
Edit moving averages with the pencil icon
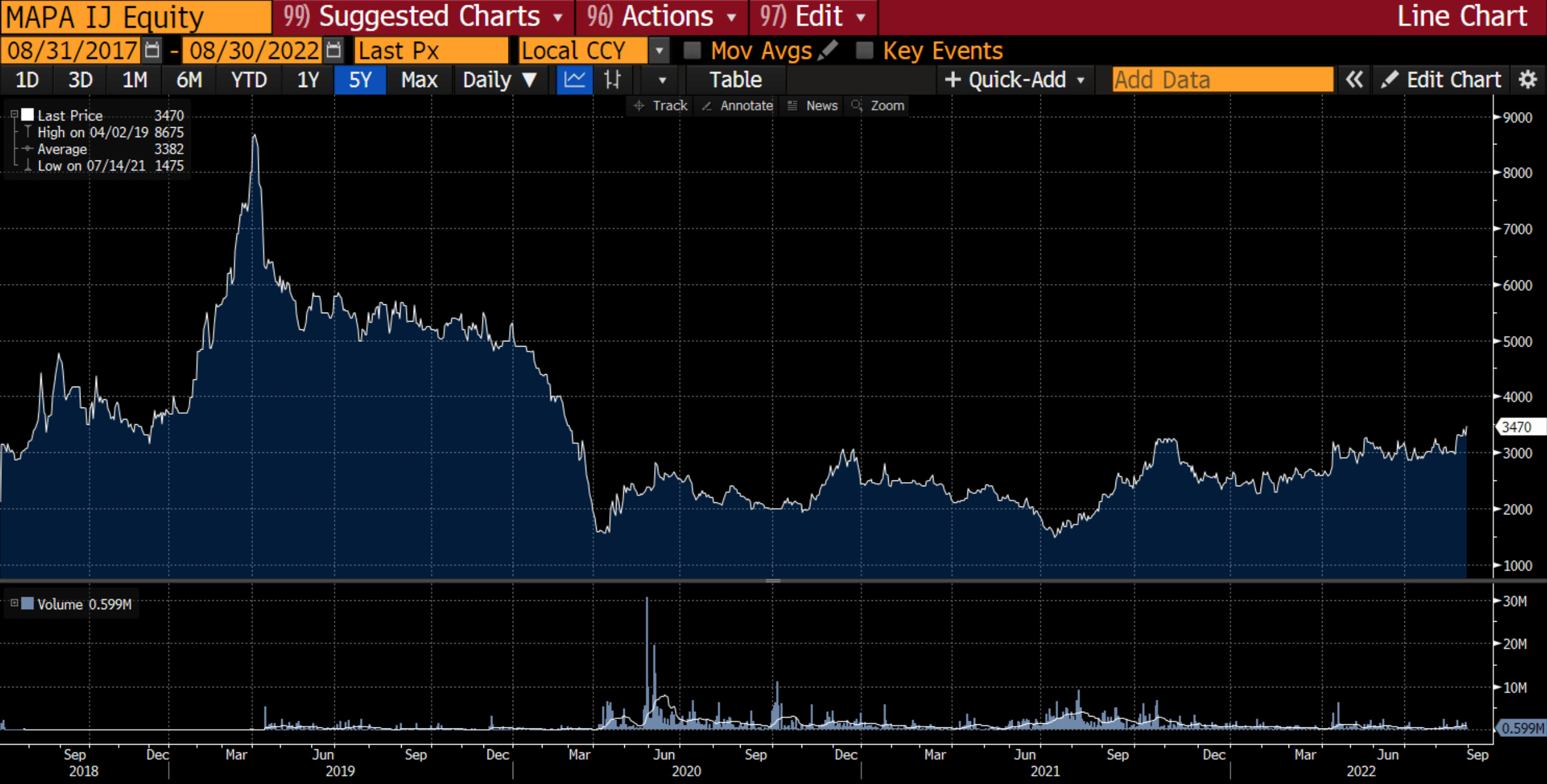tap(828, 51)
